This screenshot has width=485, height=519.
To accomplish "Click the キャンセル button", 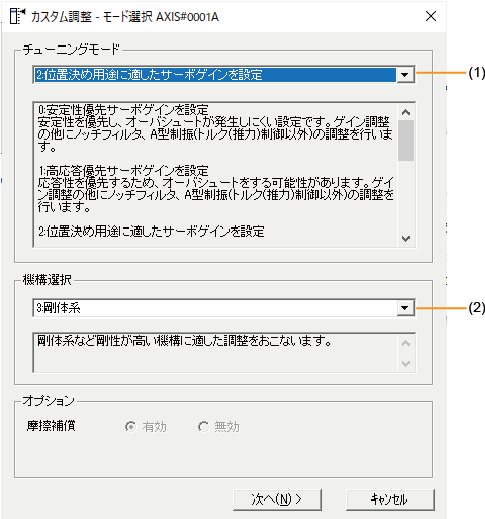I will (390, 499).
